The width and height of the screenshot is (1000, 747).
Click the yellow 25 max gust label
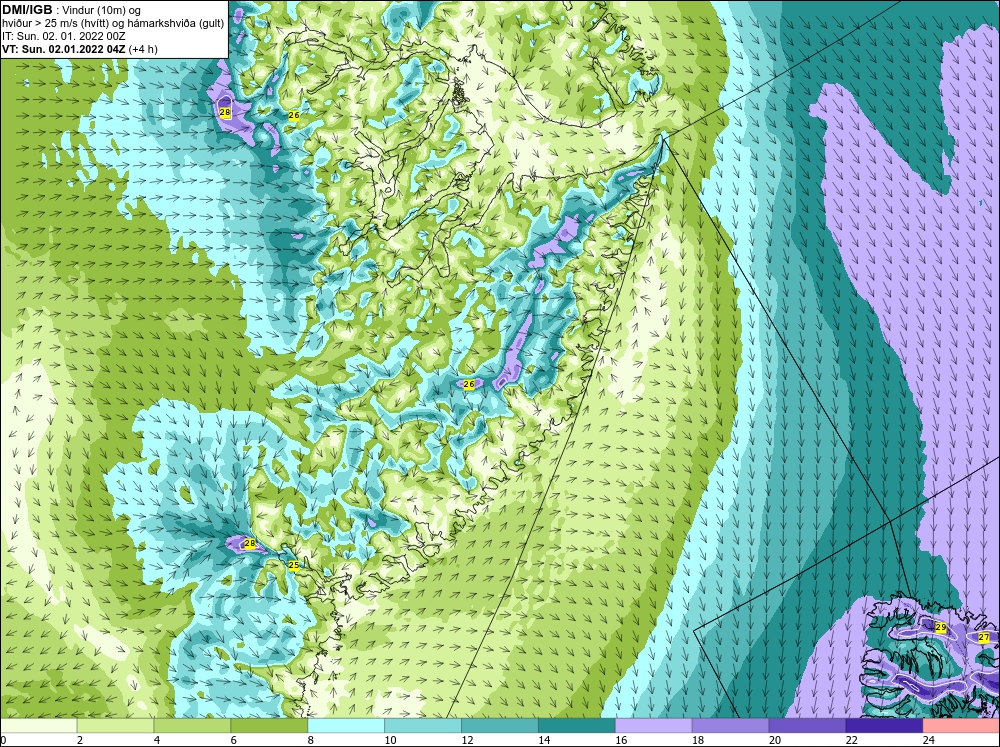[x=293, y=565]
